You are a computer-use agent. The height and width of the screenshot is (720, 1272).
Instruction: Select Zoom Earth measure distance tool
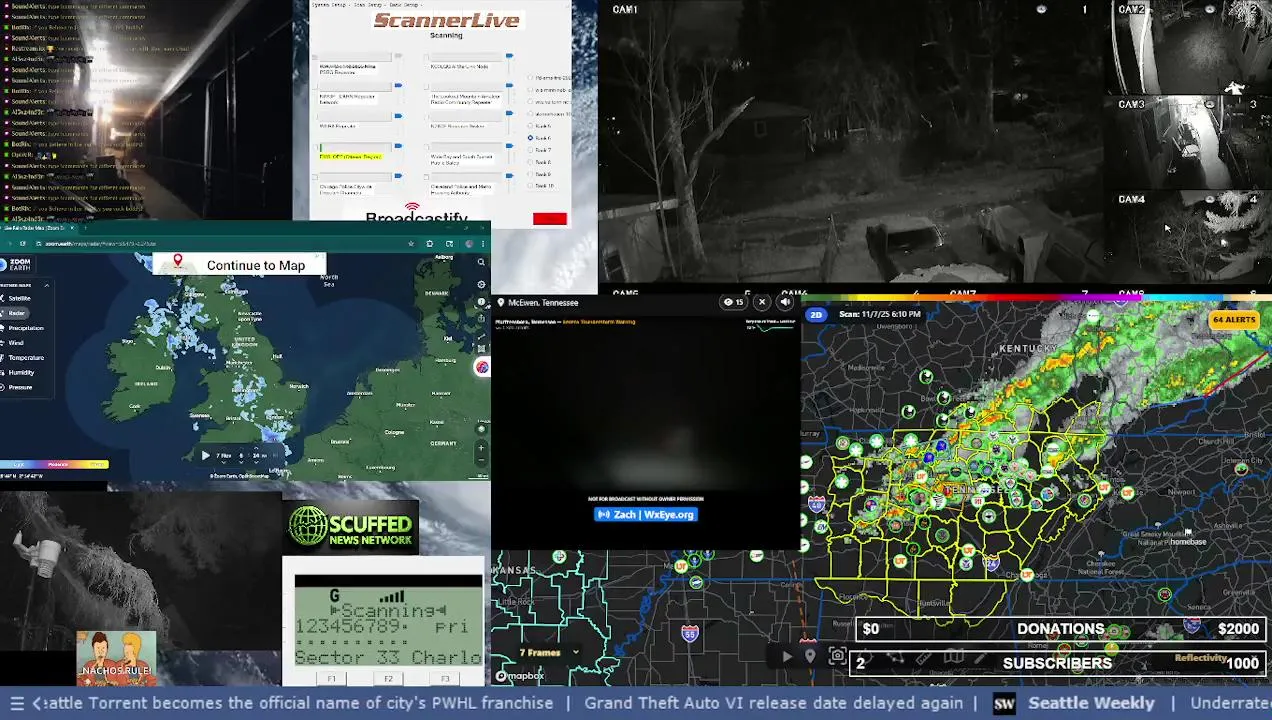(x=481, y=336)
